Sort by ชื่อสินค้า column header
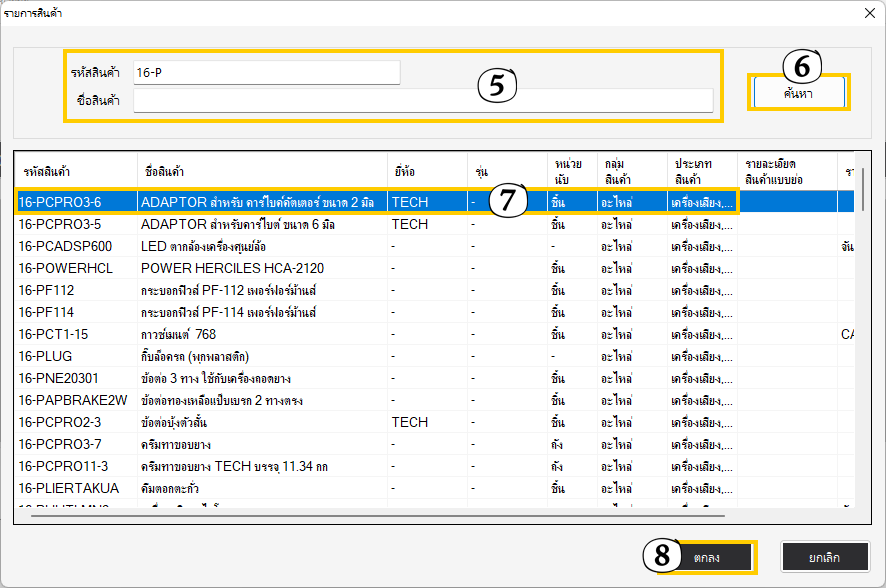 pos(260,171)
